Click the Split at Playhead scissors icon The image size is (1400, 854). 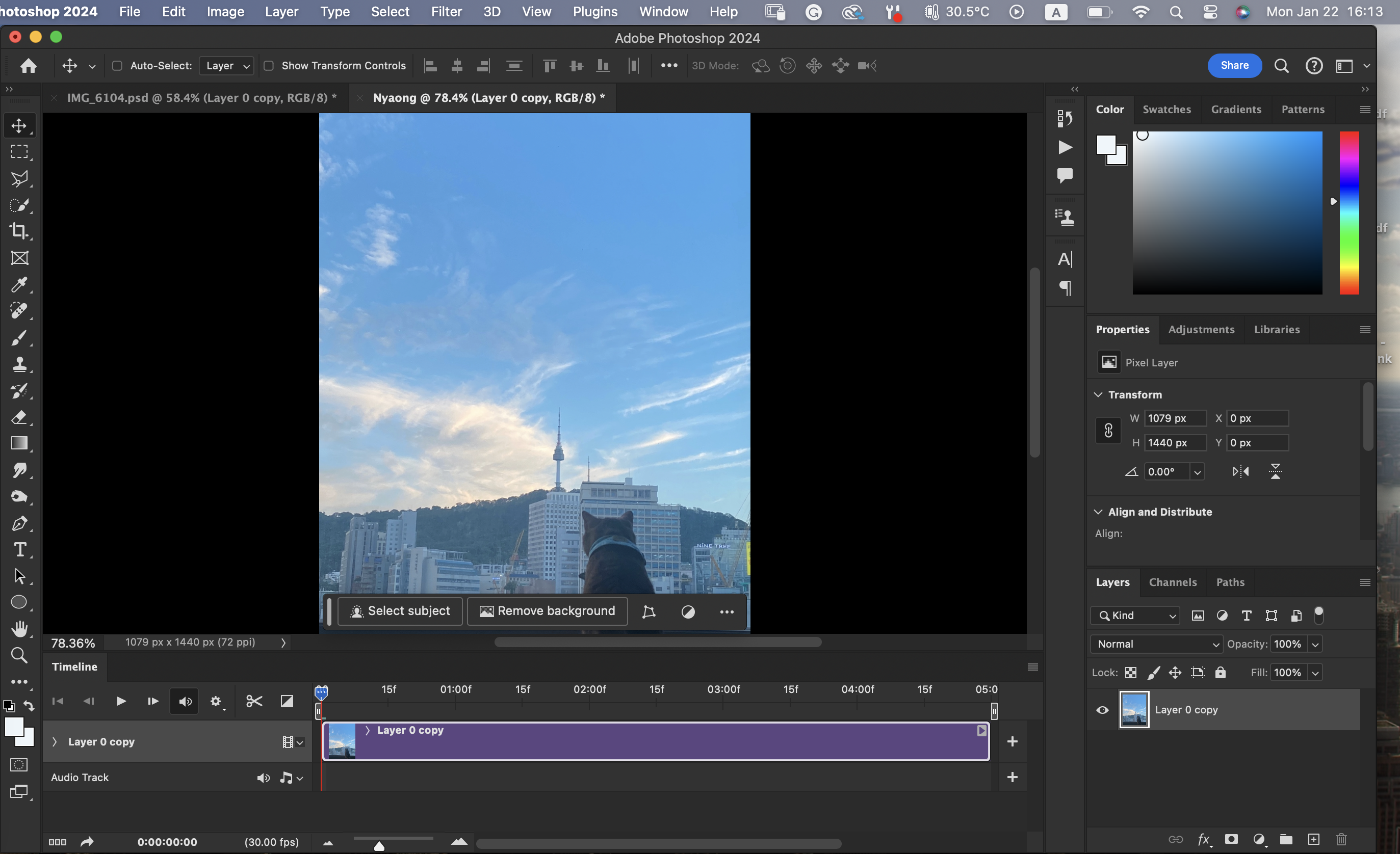click(254, 701)
